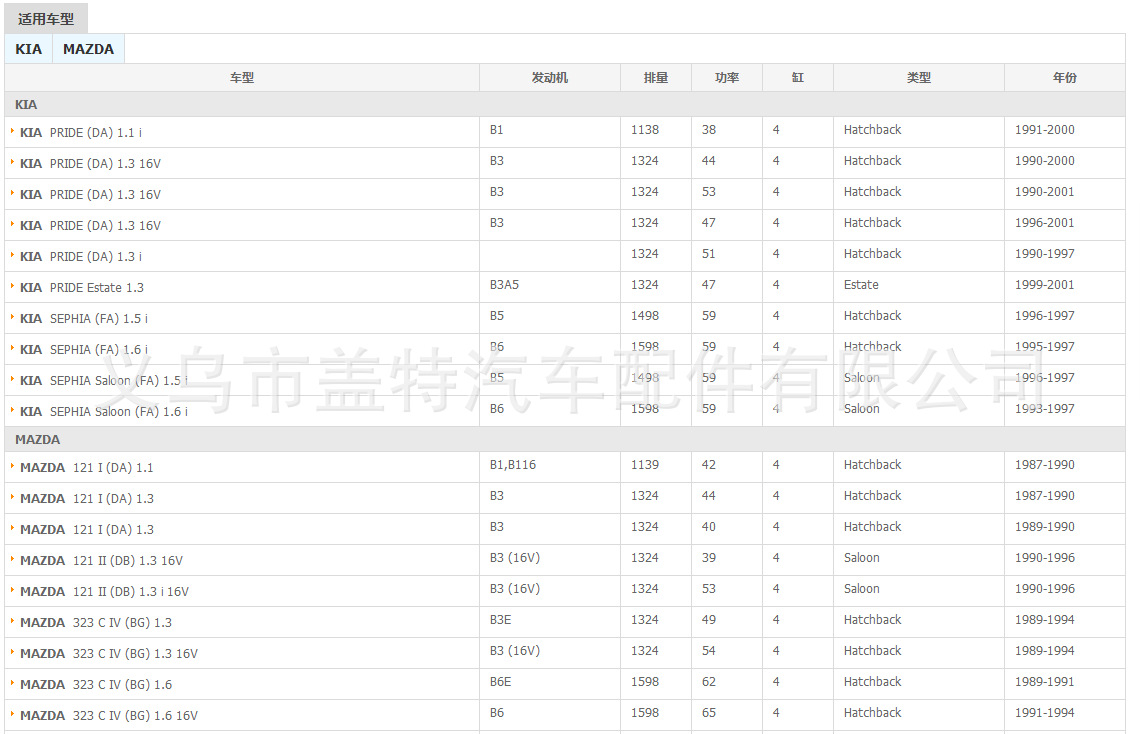Select year range 1991-1994
The width and height of the screenshot is (1140, 734).
[1045, 713]
